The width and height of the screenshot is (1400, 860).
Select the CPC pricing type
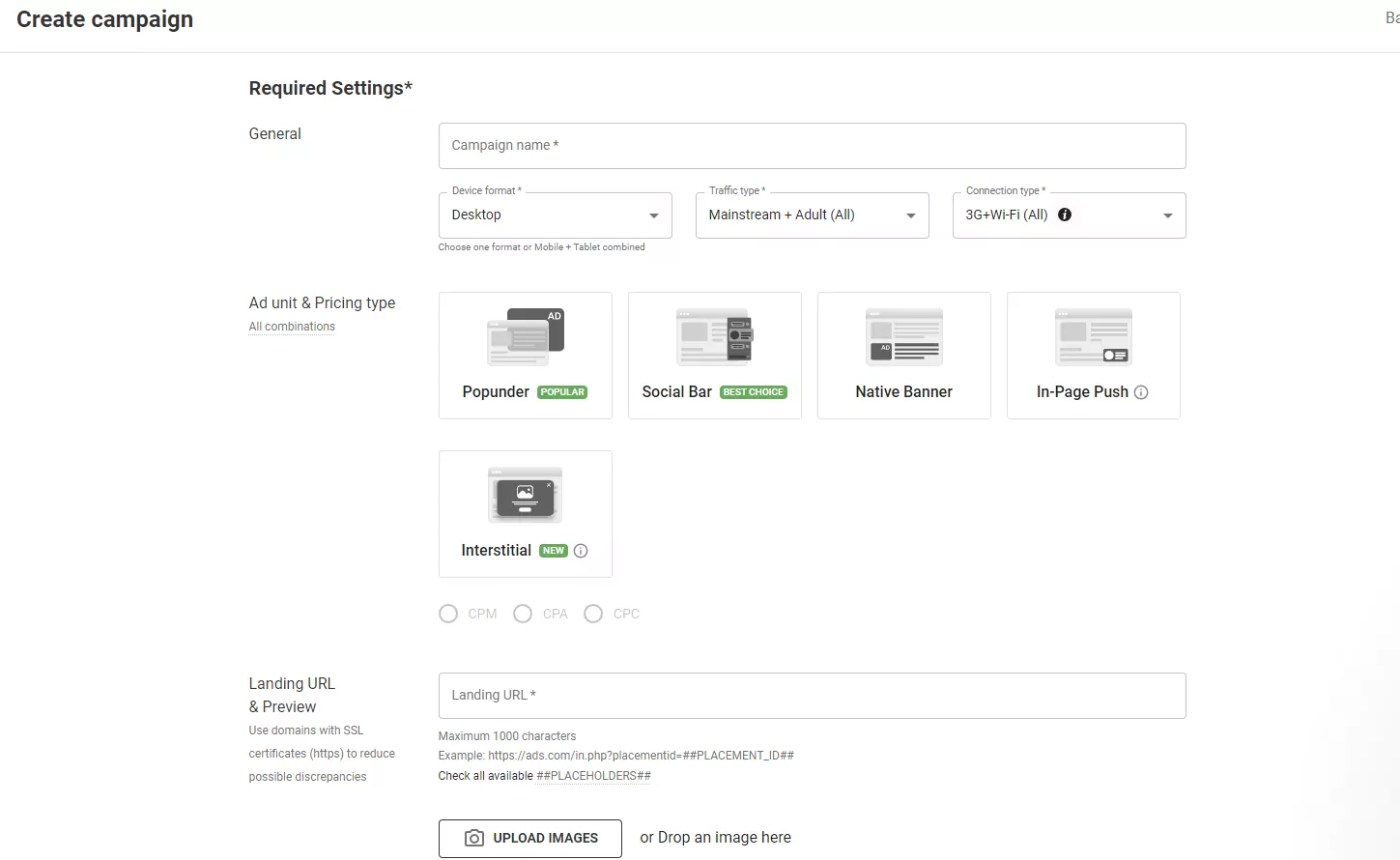click(x=593, y=614)
